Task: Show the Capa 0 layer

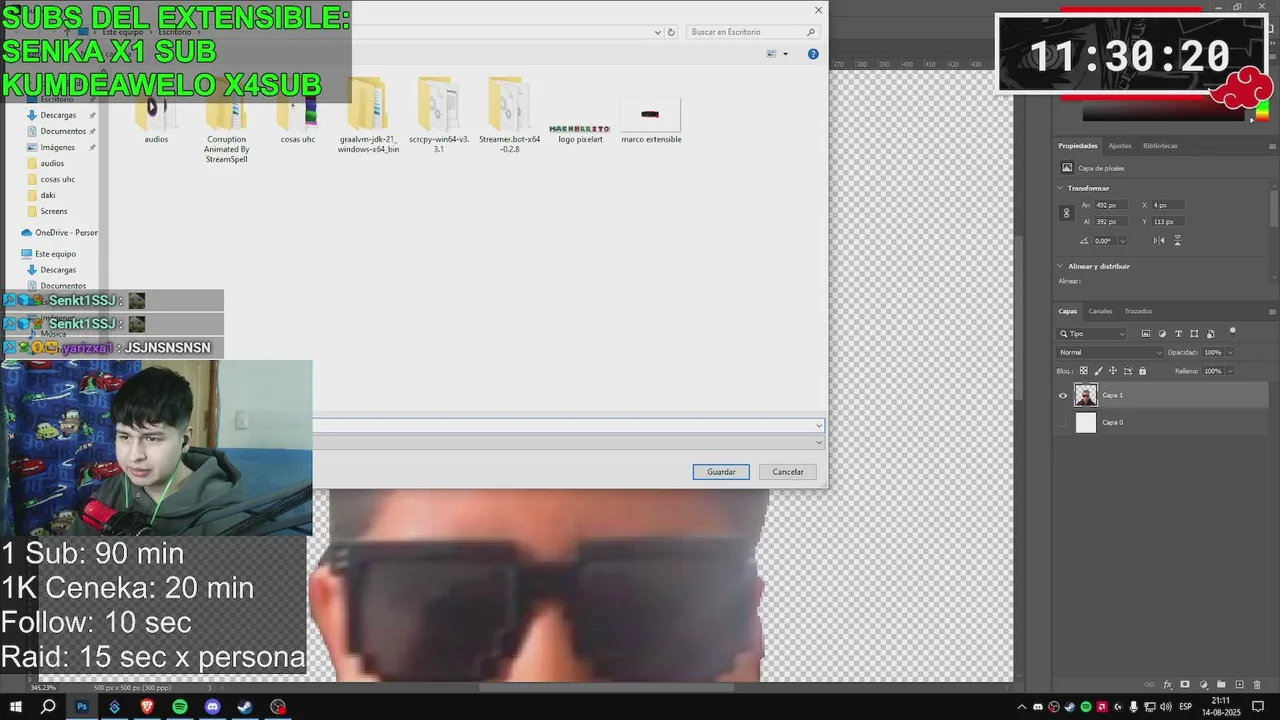Action: click(1063, 422)
